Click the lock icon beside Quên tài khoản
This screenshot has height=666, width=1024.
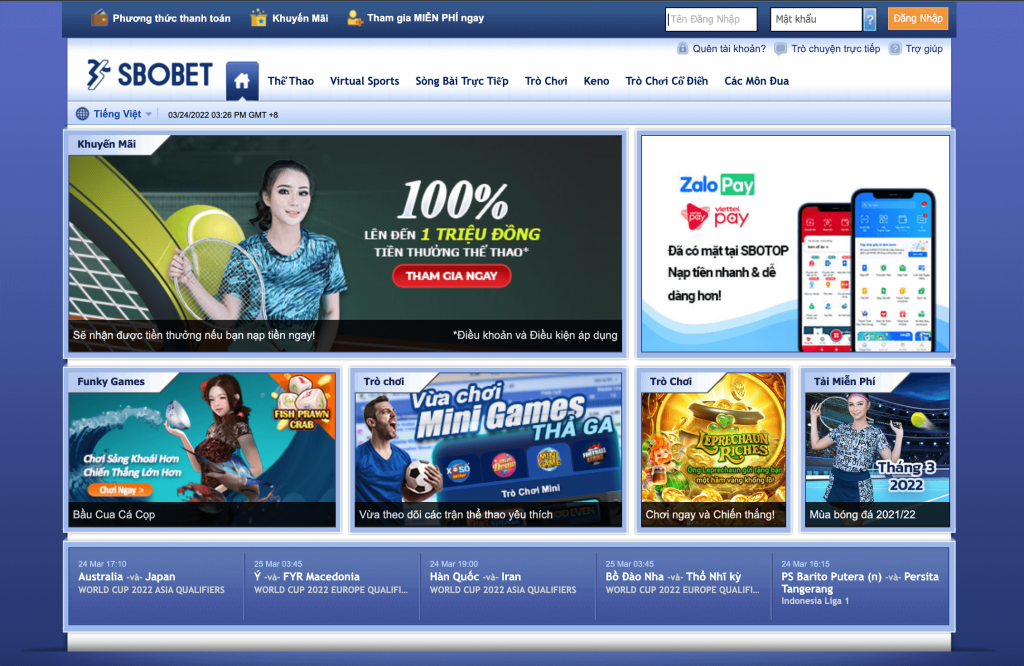pyautogui.click(x=682, y=48)
